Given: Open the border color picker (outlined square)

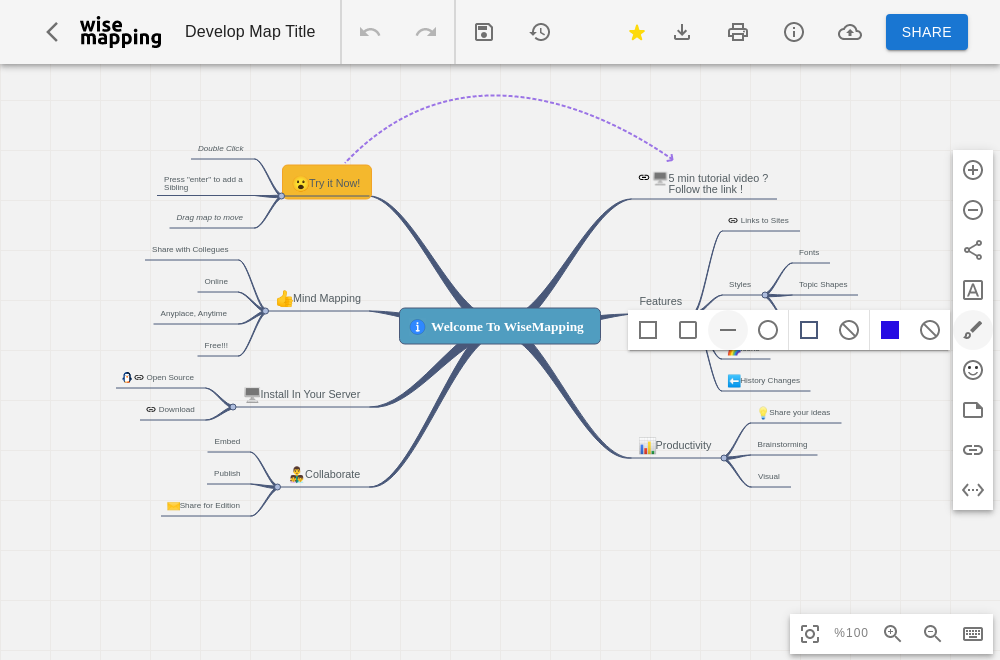Looking at the screenshot, I should point(809,330).
